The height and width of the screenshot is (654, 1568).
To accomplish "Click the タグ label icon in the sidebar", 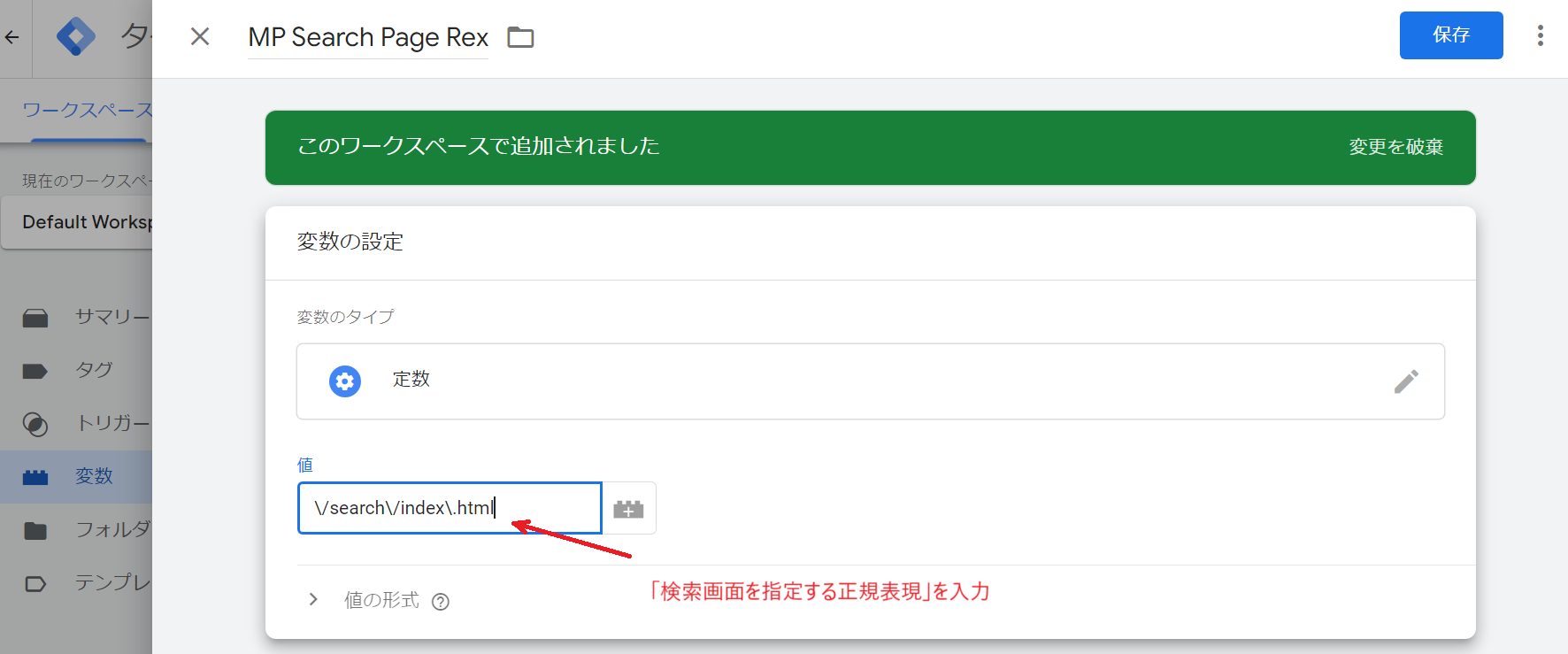I will pyautogui.click(x=35, y=371).
